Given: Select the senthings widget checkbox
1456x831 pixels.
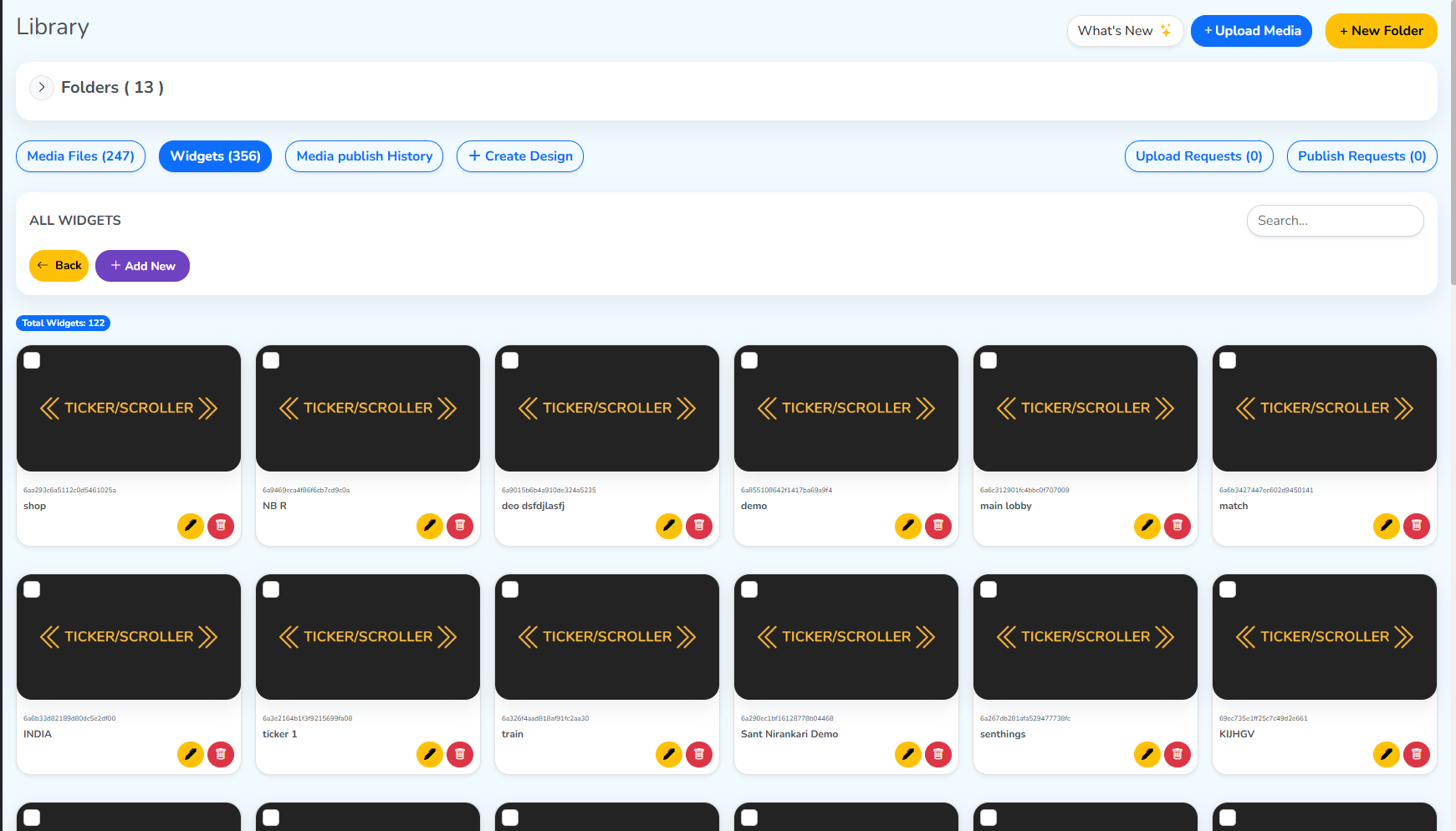Looking at the screenshot, I should [989, 589].
